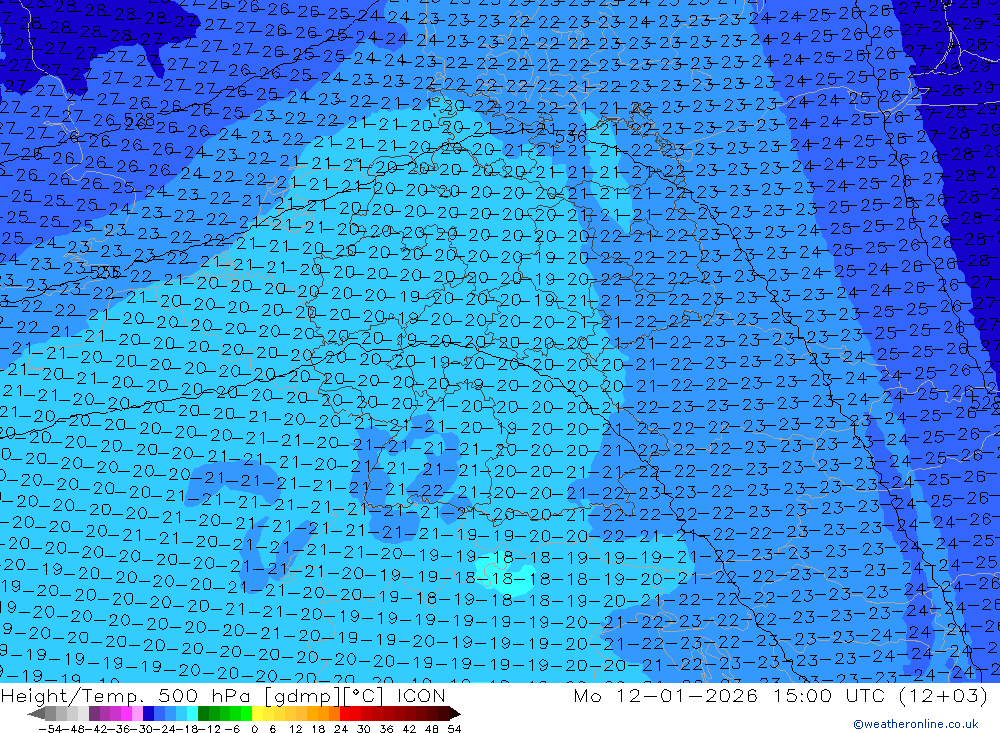Choose the navy blue legend swatch
Image resolution: width=1000 pixels, height=733 pixels.
[x=149, y=713]
